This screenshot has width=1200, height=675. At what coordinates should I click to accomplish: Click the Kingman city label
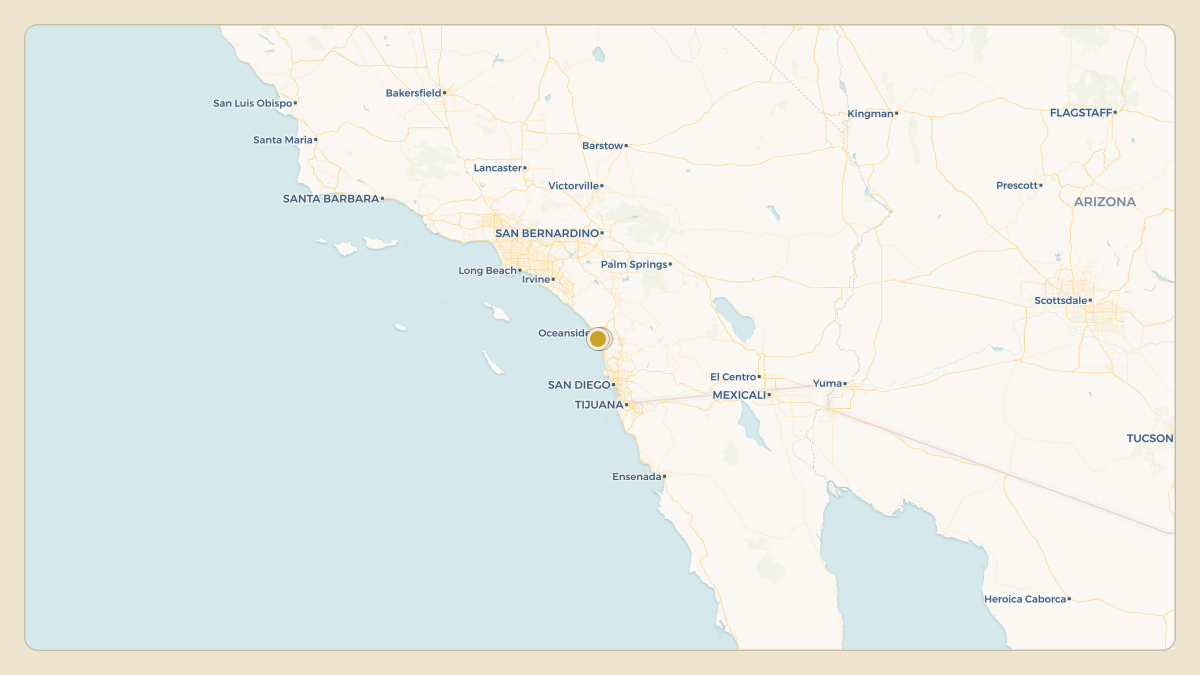(870, 114)
